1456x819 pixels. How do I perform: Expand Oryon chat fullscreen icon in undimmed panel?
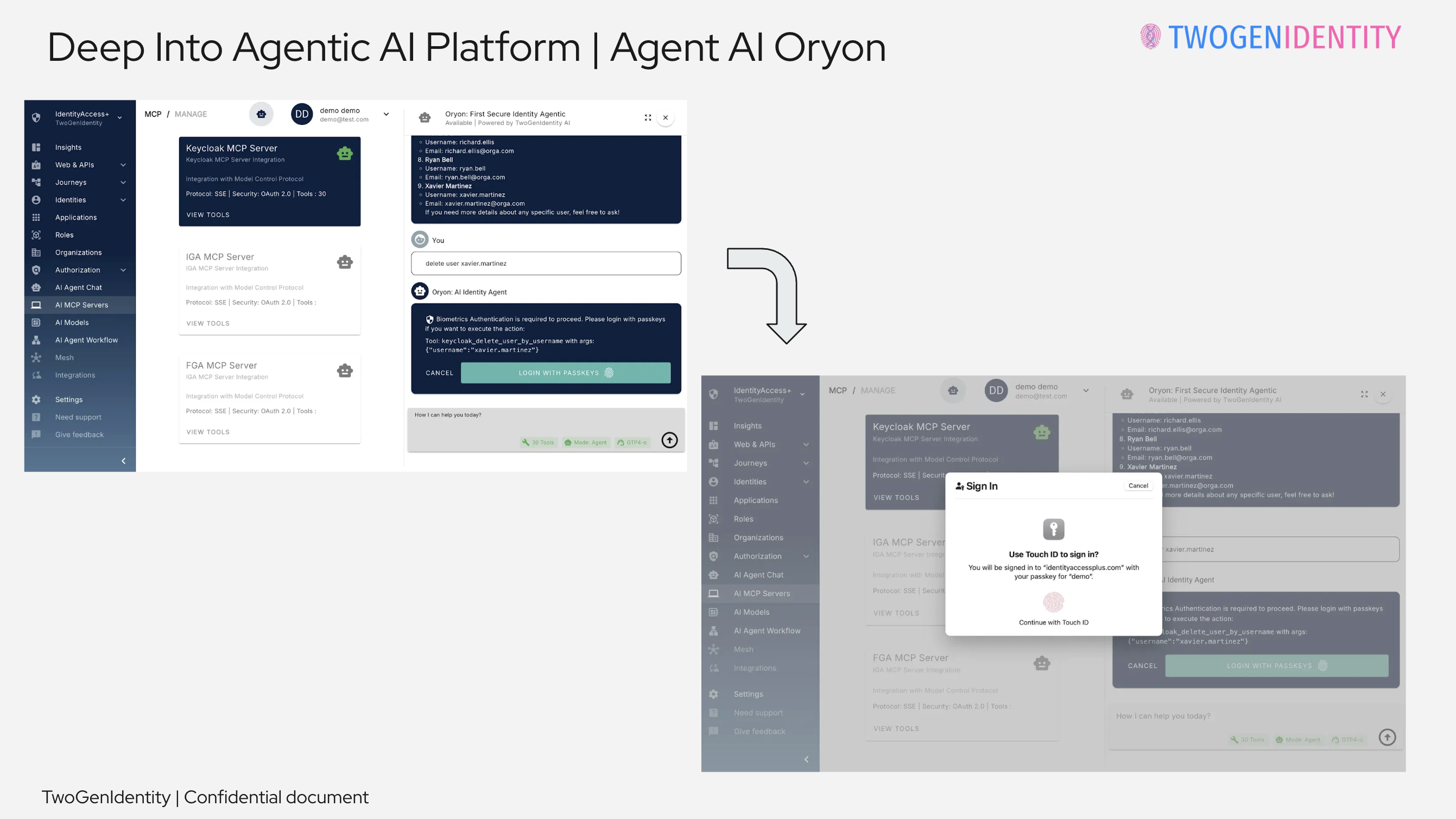pos(648,118)
